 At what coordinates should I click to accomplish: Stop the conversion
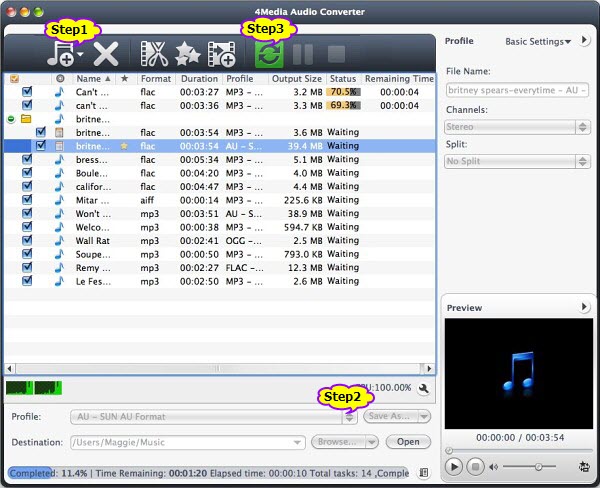pyautogui.click(x=336, y=54)
